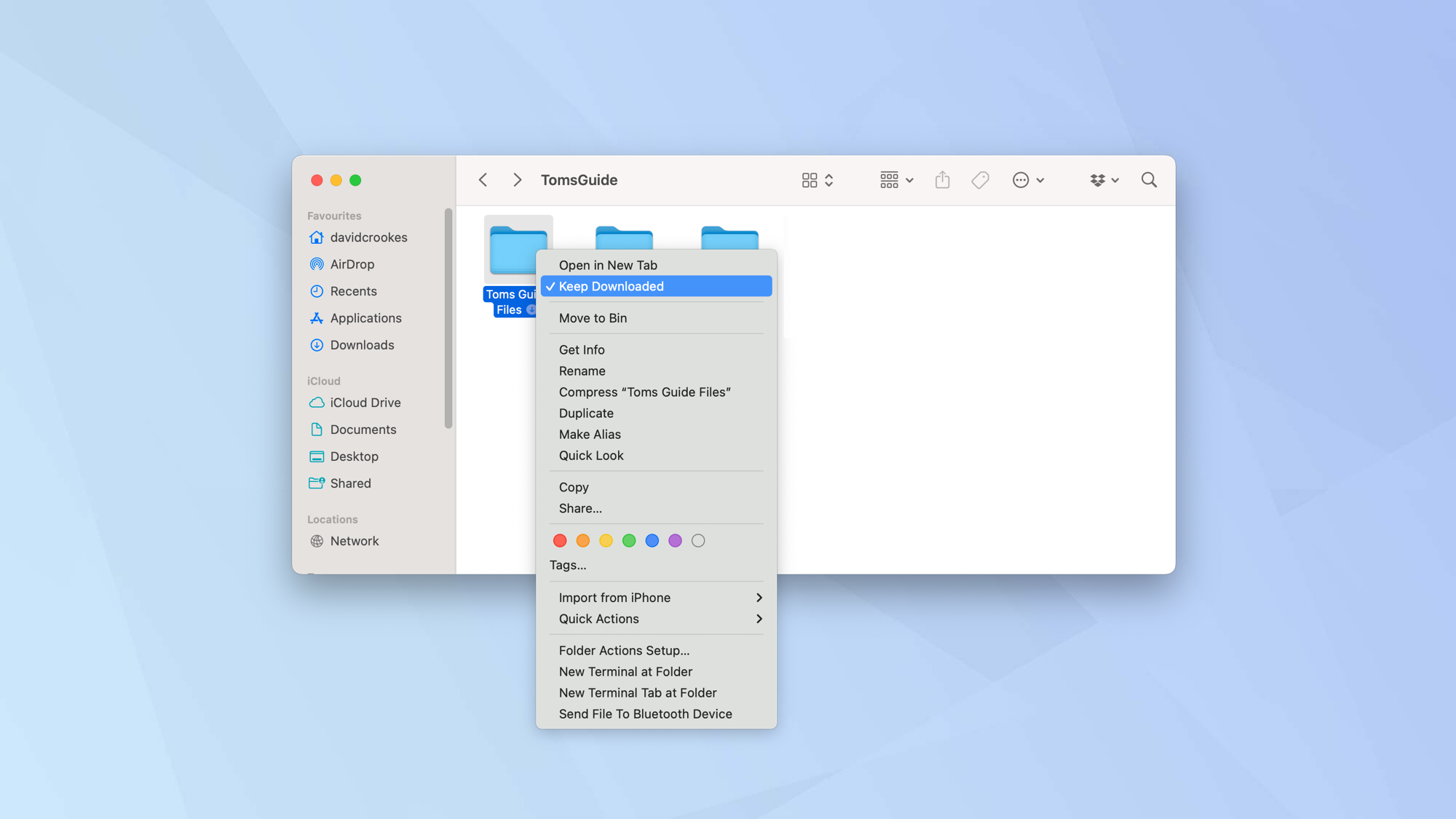The height and width of the screenshot is (819, 1456).
Task: Open iCloud Drive in the sidebar
Action: pos(365,402)
